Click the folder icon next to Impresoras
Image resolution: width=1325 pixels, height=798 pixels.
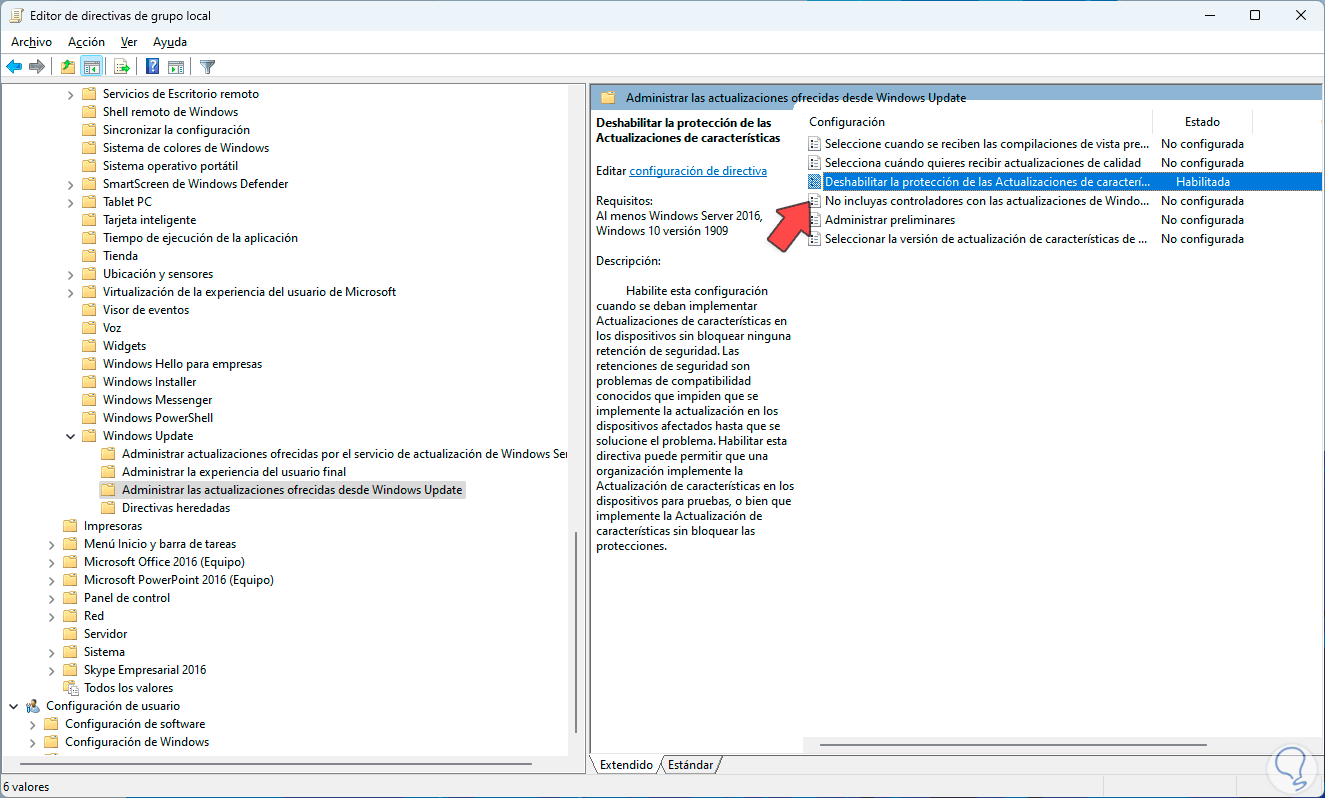70,526
